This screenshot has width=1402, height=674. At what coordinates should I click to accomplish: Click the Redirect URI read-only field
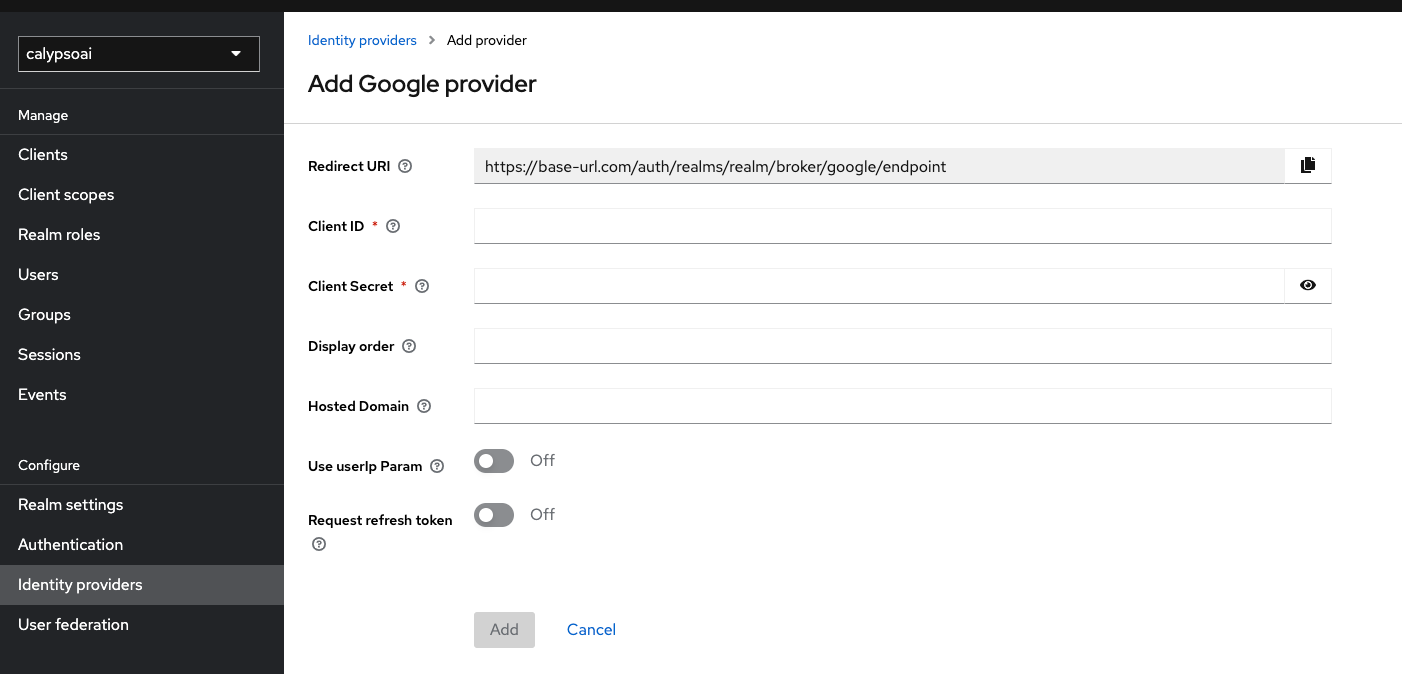879,166
